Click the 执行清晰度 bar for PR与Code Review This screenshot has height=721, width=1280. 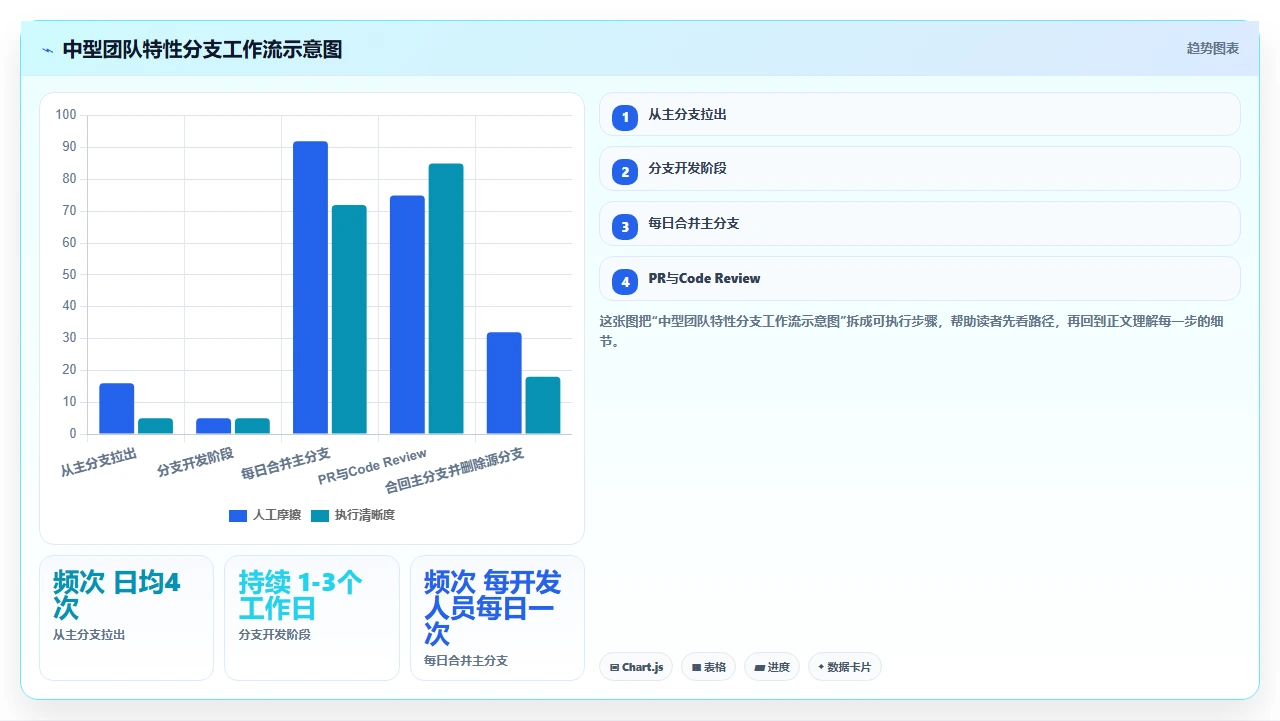(446, 299)
